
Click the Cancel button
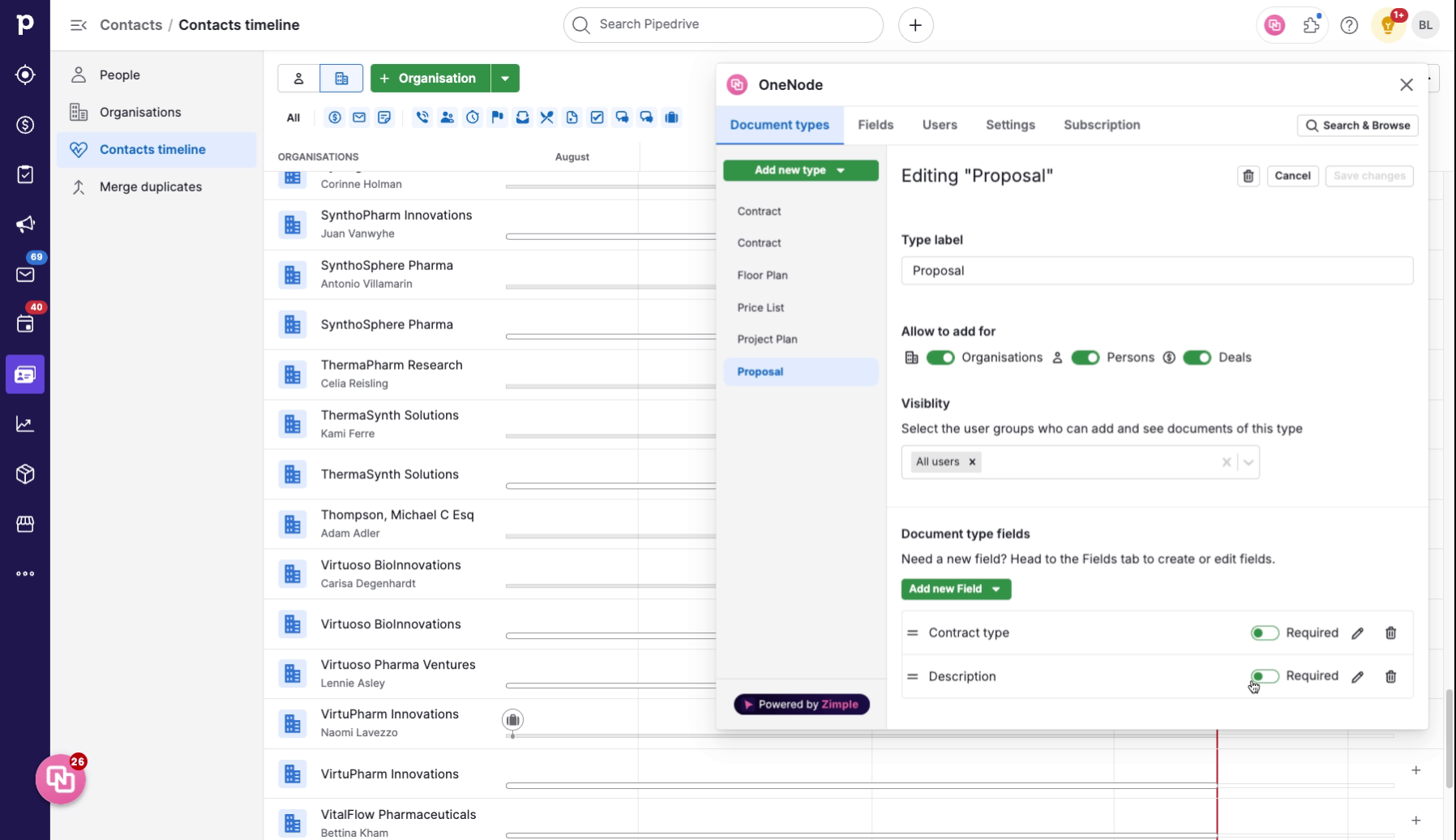tap(1292, 176)
